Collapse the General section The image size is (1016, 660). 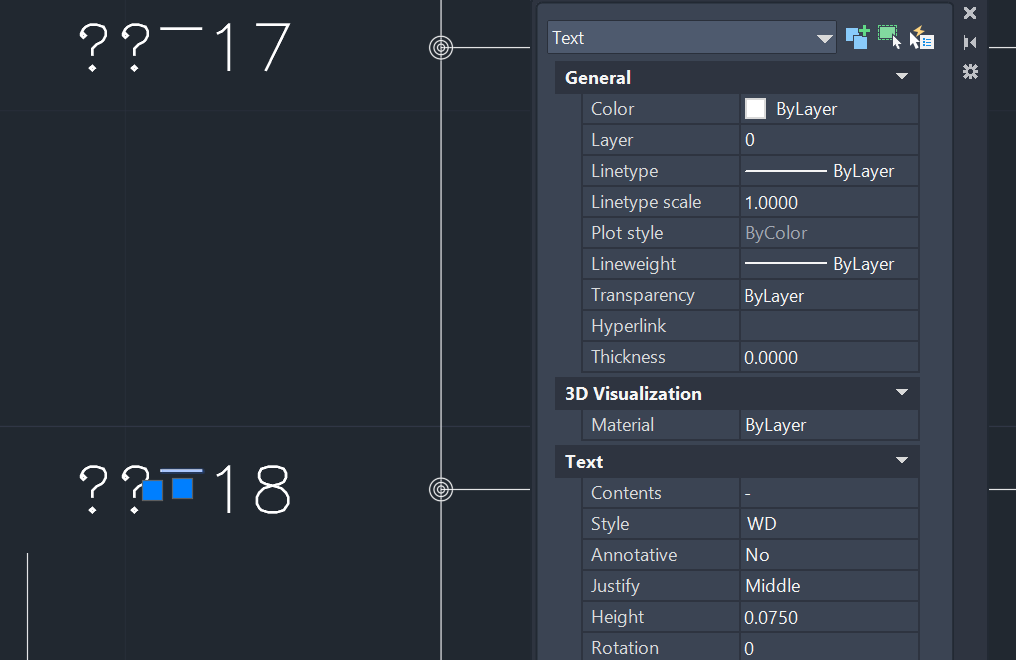point(903,77)
